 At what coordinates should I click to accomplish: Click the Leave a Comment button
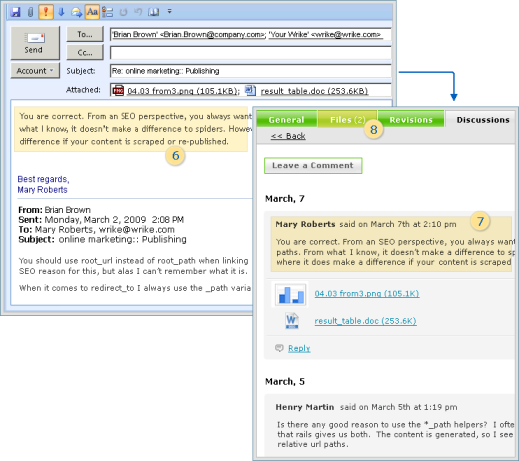click(x=313, y=165)
